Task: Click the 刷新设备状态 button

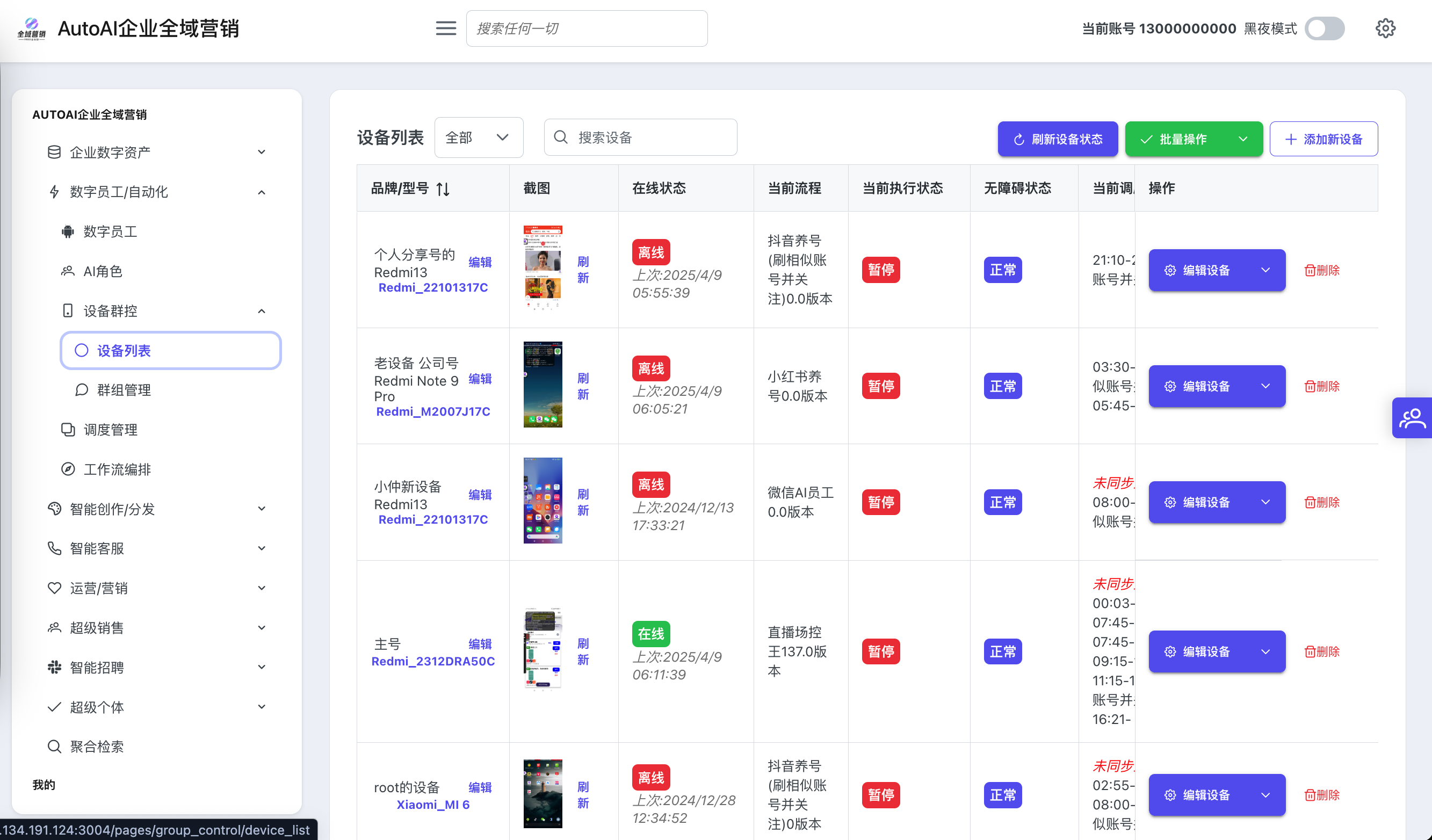Action: click(x=1058, y=139)
